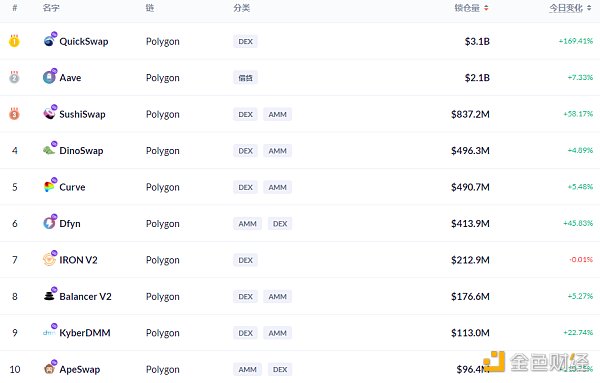Open the Balancer V2 name link
This screenshot has height=383, width=600.
click(85, 296)
